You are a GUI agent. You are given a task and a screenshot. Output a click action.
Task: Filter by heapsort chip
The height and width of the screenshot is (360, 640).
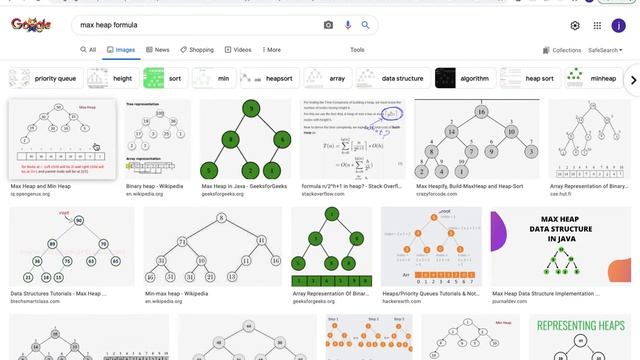[269, 78]
